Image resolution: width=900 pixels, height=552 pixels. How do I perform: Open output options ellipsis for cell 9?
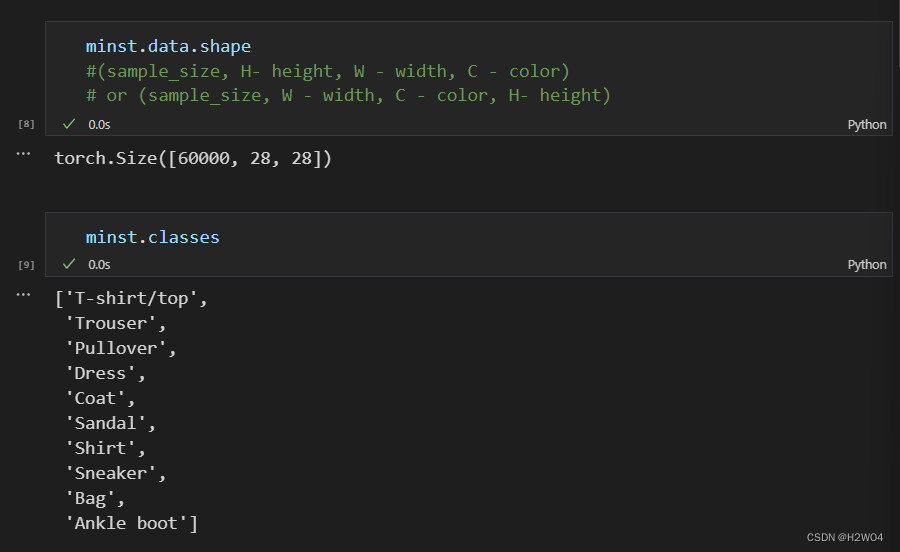23,295
